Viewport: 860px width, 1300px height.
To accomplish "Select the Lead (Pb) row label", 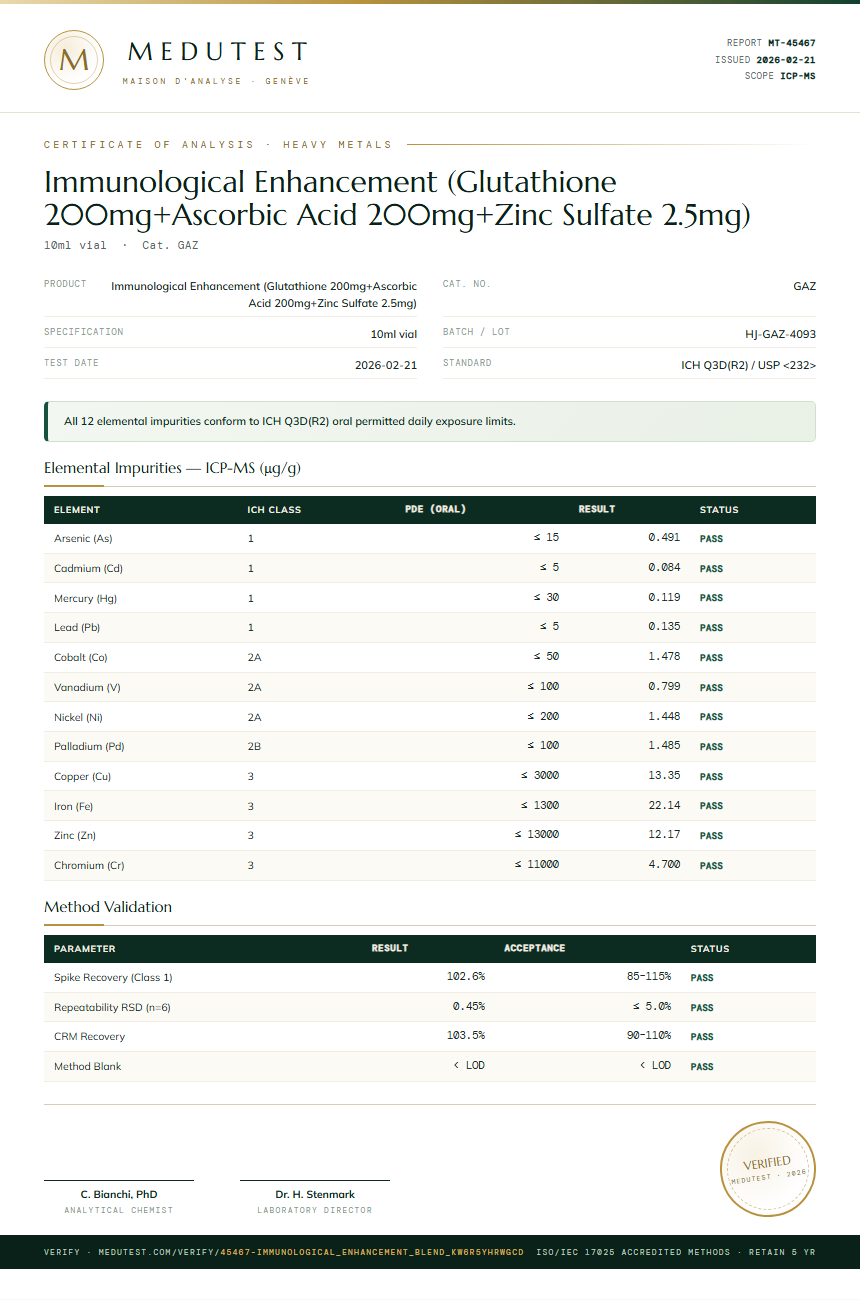I will pos(77,628).
